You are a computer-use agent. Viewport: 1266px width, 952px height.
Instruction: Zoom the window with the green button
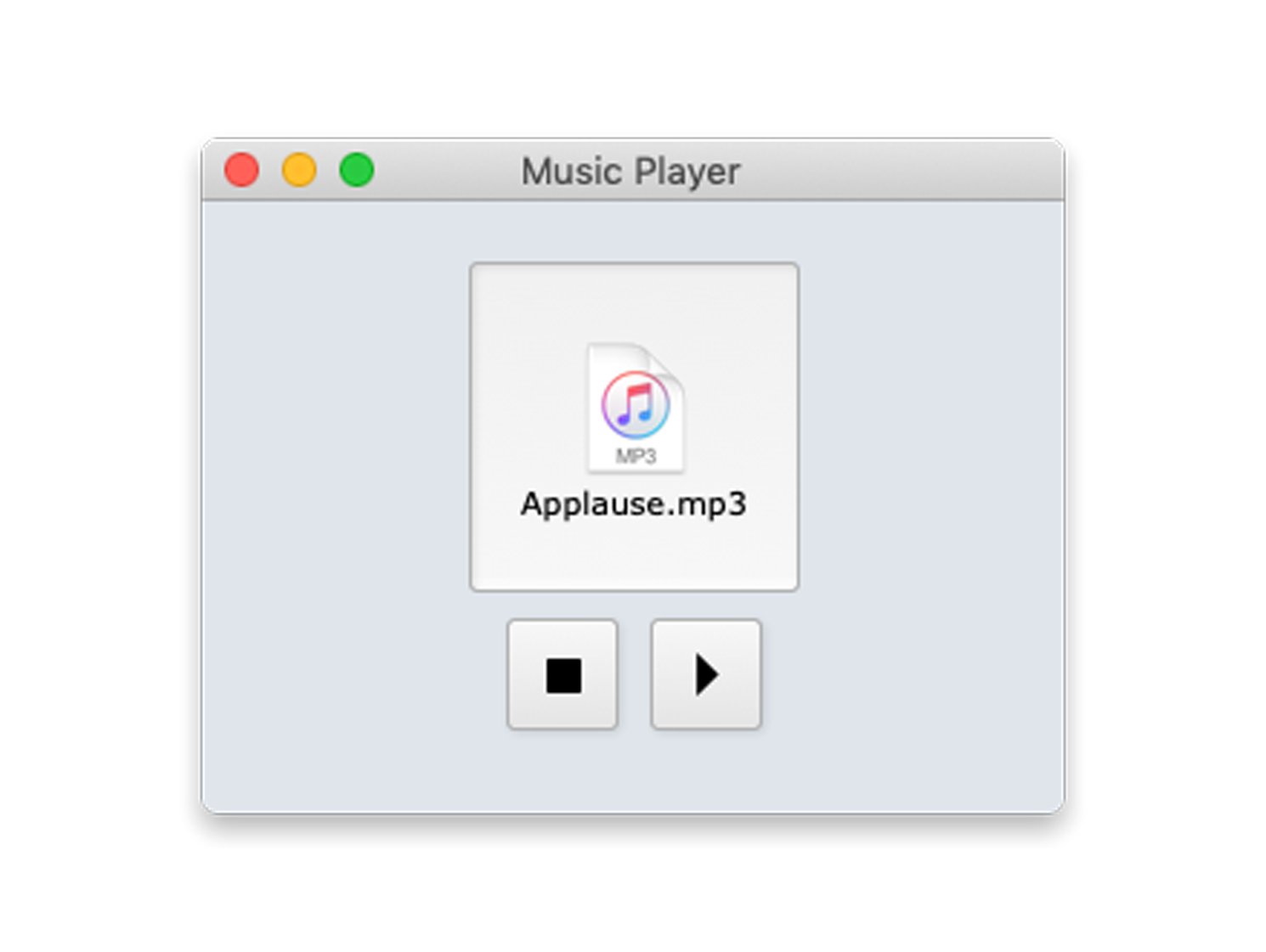click(357, 170)
